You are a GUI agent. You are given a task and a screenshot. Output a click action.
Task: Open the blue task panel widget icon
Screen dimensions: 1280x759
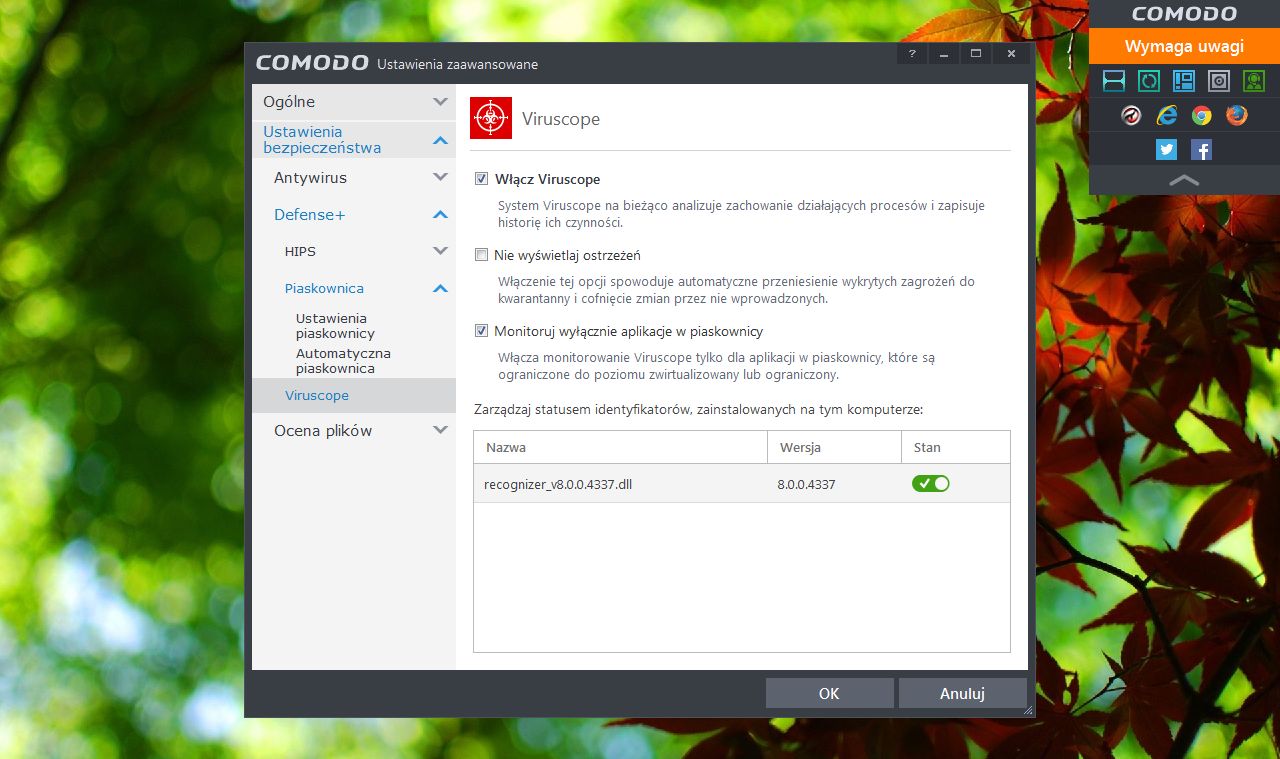coord(1184,81)
